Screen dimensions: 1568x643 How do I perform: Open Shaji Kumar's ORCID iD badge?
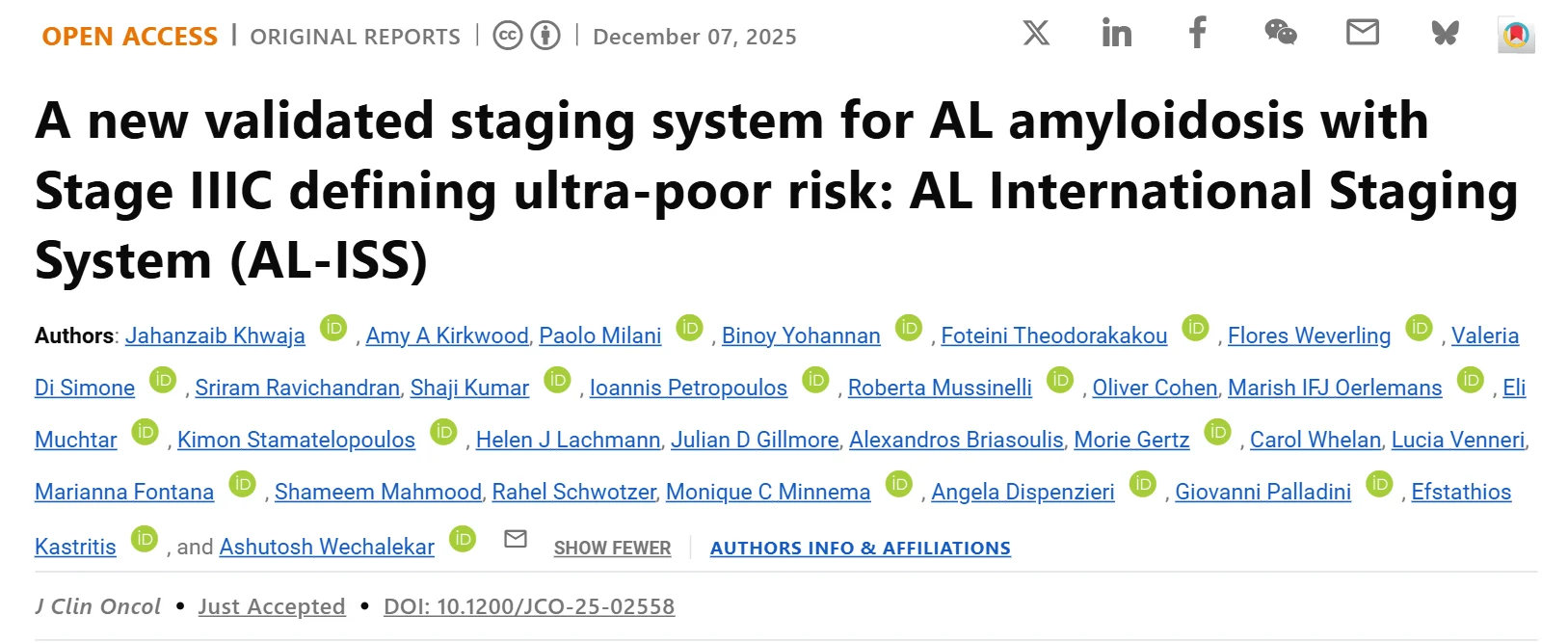pyautogui.click(x=558, y=381)
